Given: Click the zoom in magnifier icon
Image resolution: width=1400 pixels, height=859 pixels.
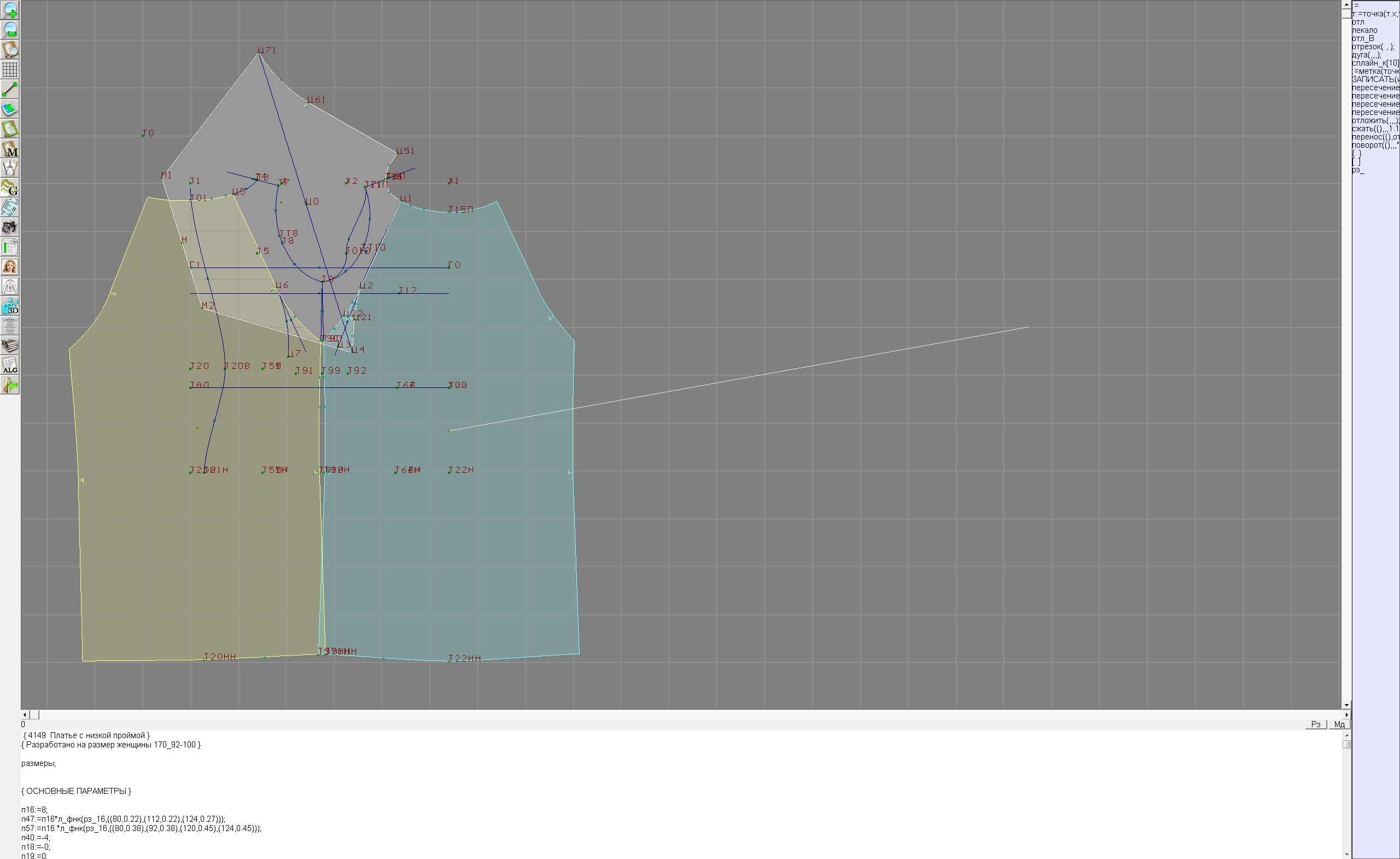Looking at the screenshot, I should pos(10,10).
